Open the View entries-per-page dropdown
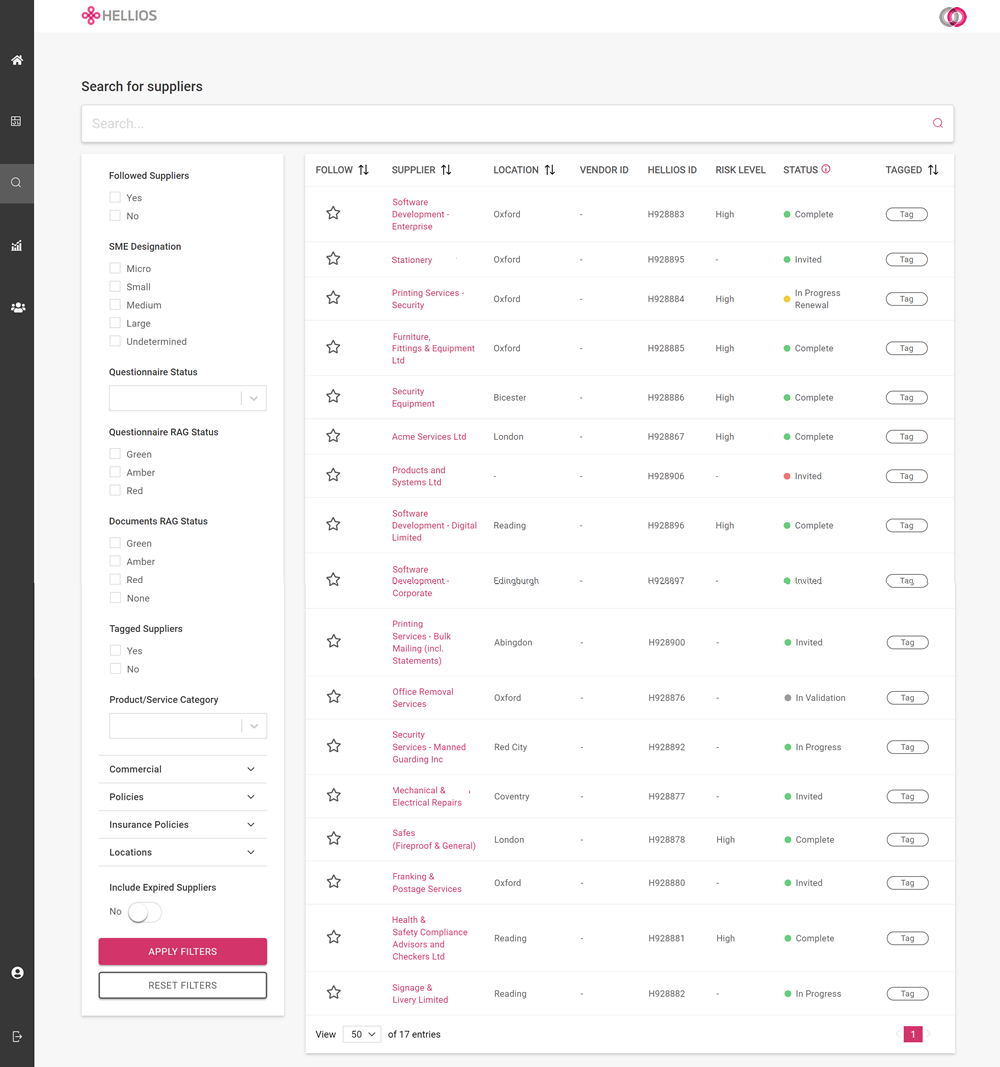1000x1067 pixels. (362, 1034)
